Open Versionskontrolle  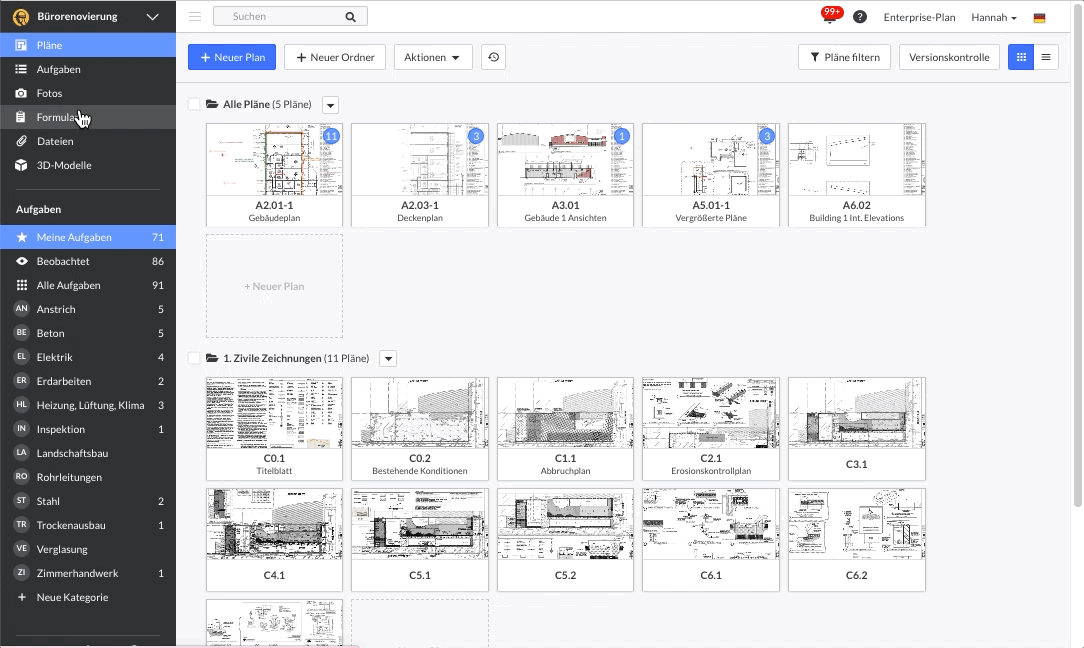(949, 57)
